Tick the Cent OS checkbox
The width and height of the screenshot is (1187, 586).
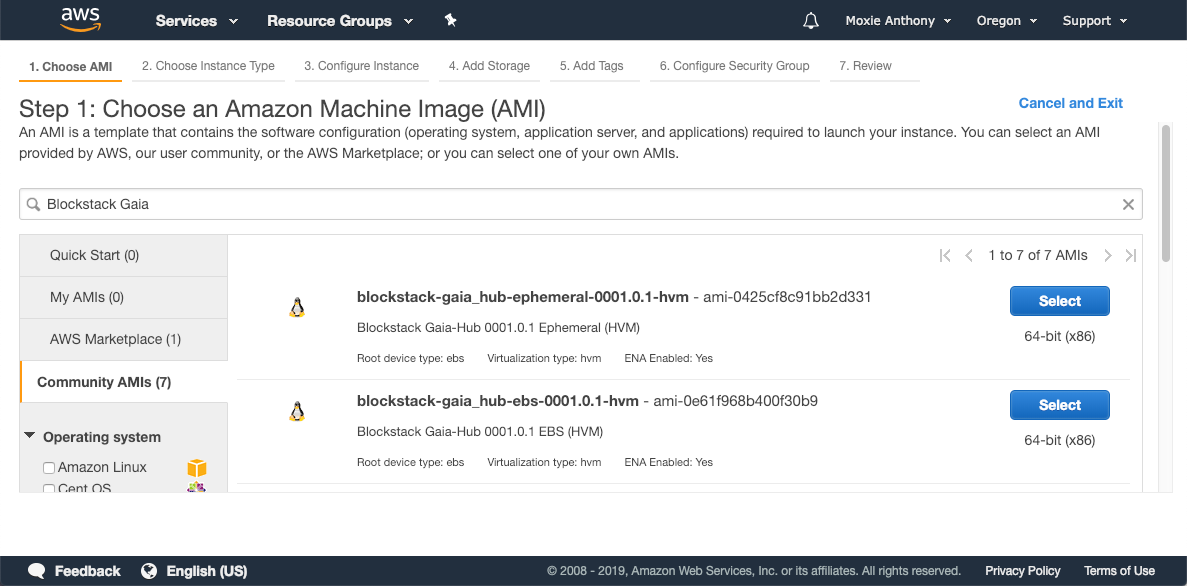click(49, 489)
